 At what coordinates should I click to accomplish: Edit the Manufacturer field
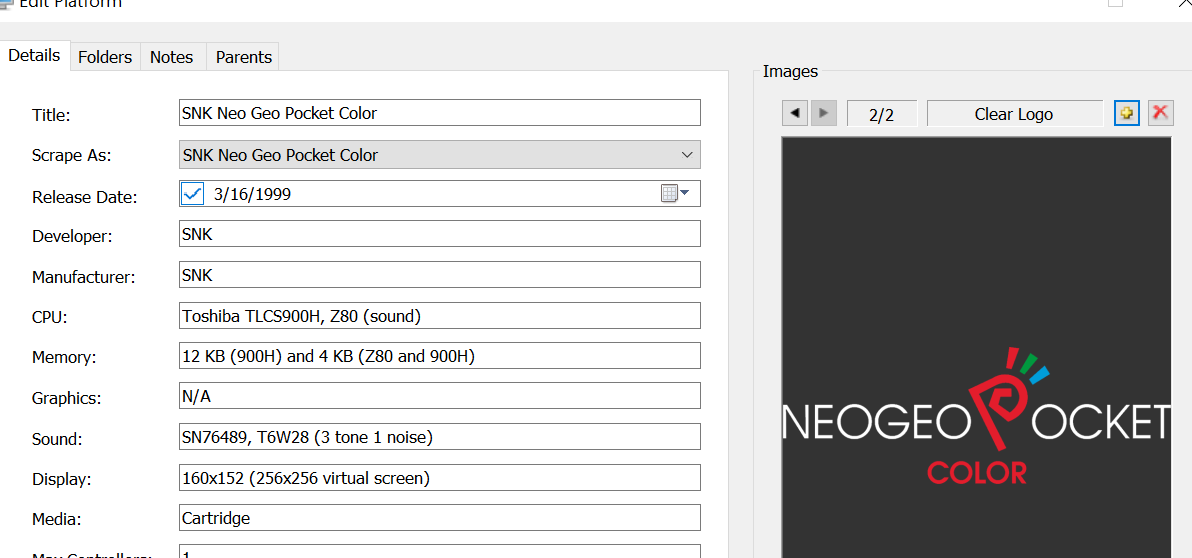(439, 274)
